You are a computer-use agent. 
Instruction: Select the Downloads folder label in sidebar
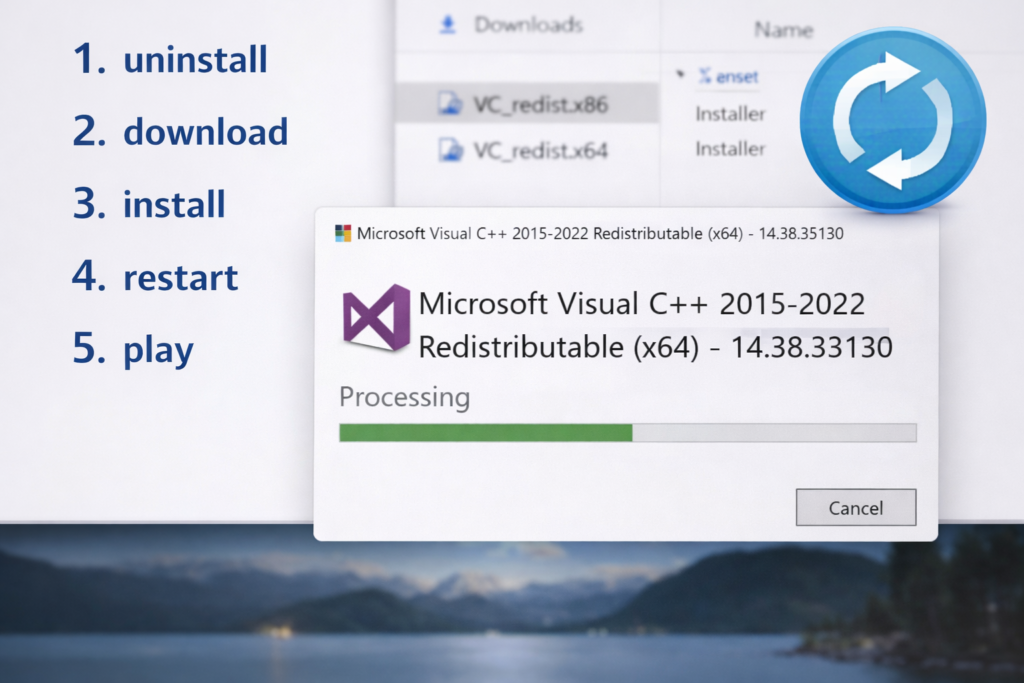point(528,25)
